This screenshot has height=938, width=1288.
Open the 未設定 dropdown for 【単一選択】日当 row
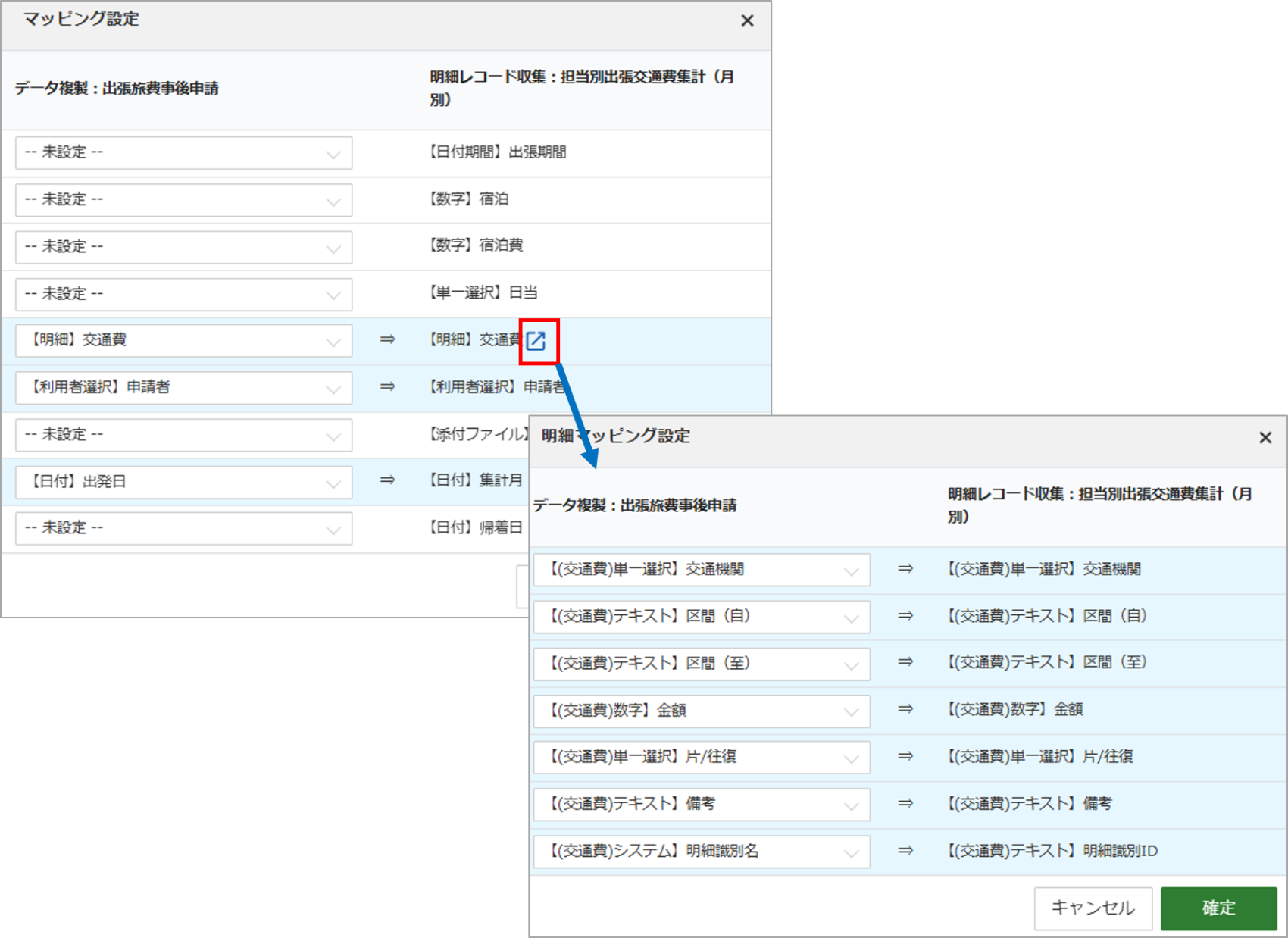point(183,294)
